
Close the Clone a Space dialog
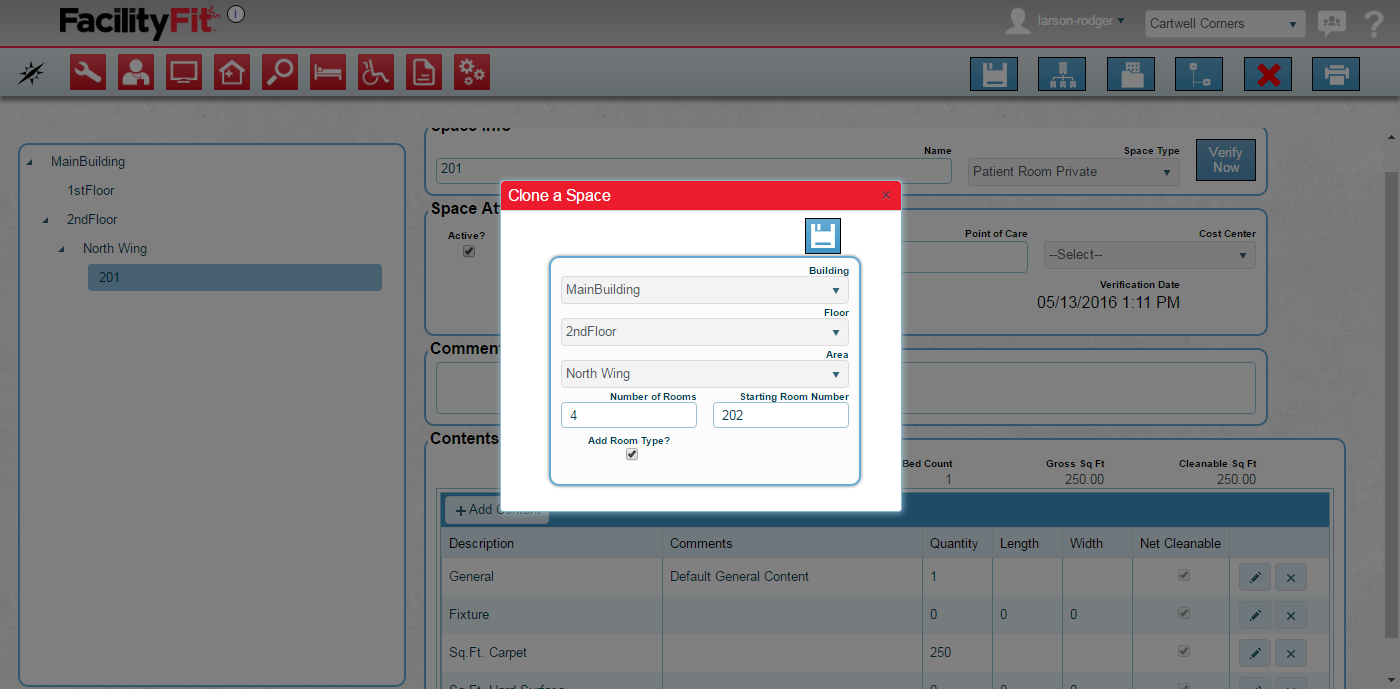(885, 196)
